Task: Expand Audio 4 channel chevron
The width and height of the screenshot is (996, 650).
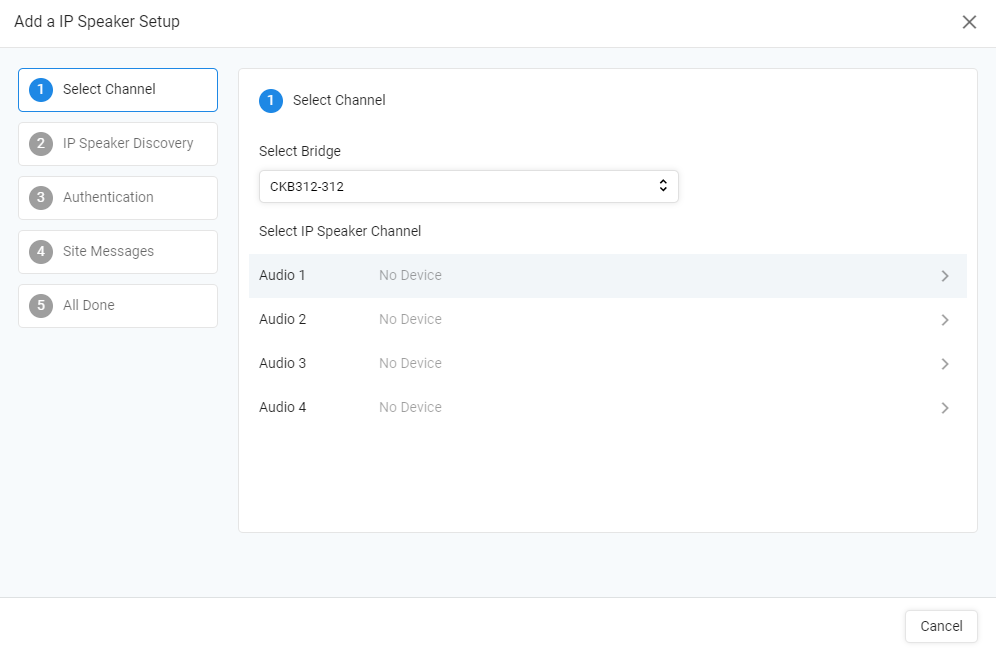Action: pos(945,407)
